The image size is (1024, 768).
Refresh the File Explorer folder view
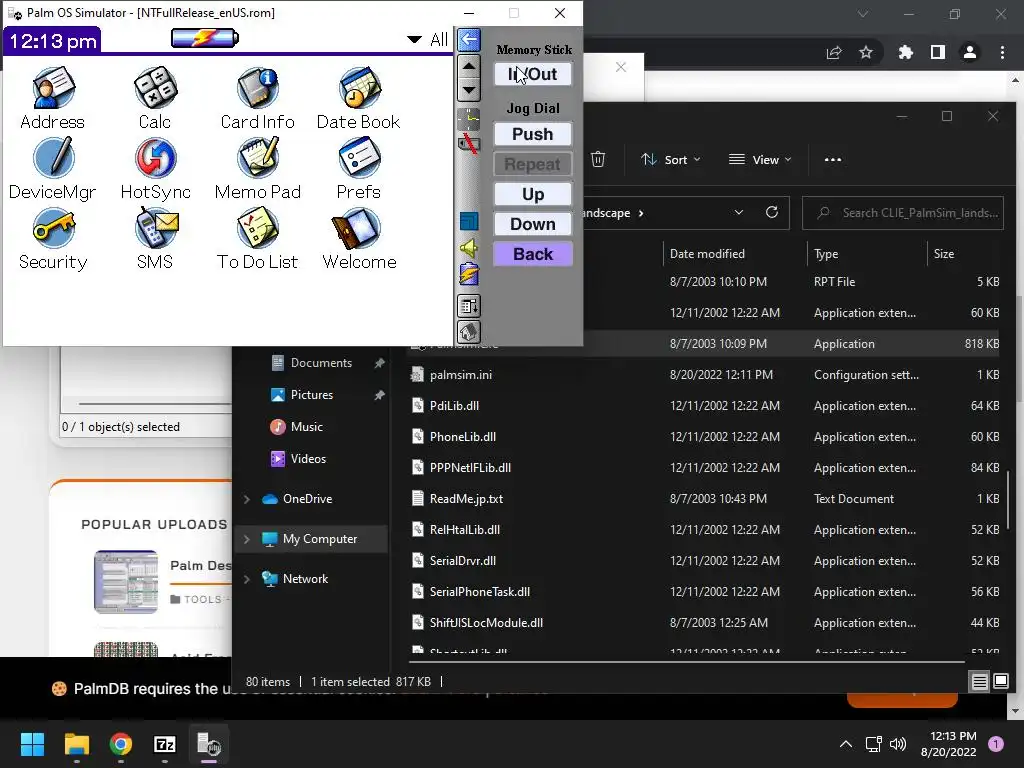tap(771, 212)
